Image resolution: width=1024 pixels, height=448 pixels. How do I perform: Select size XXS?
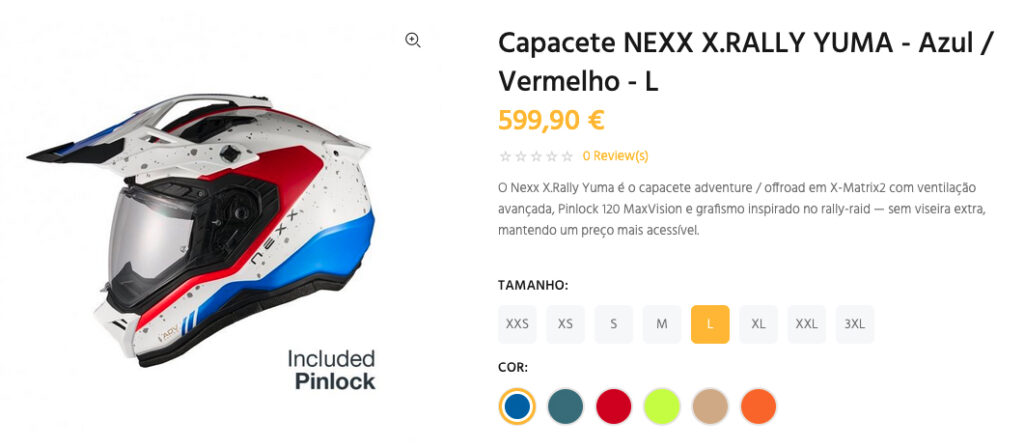517,324
